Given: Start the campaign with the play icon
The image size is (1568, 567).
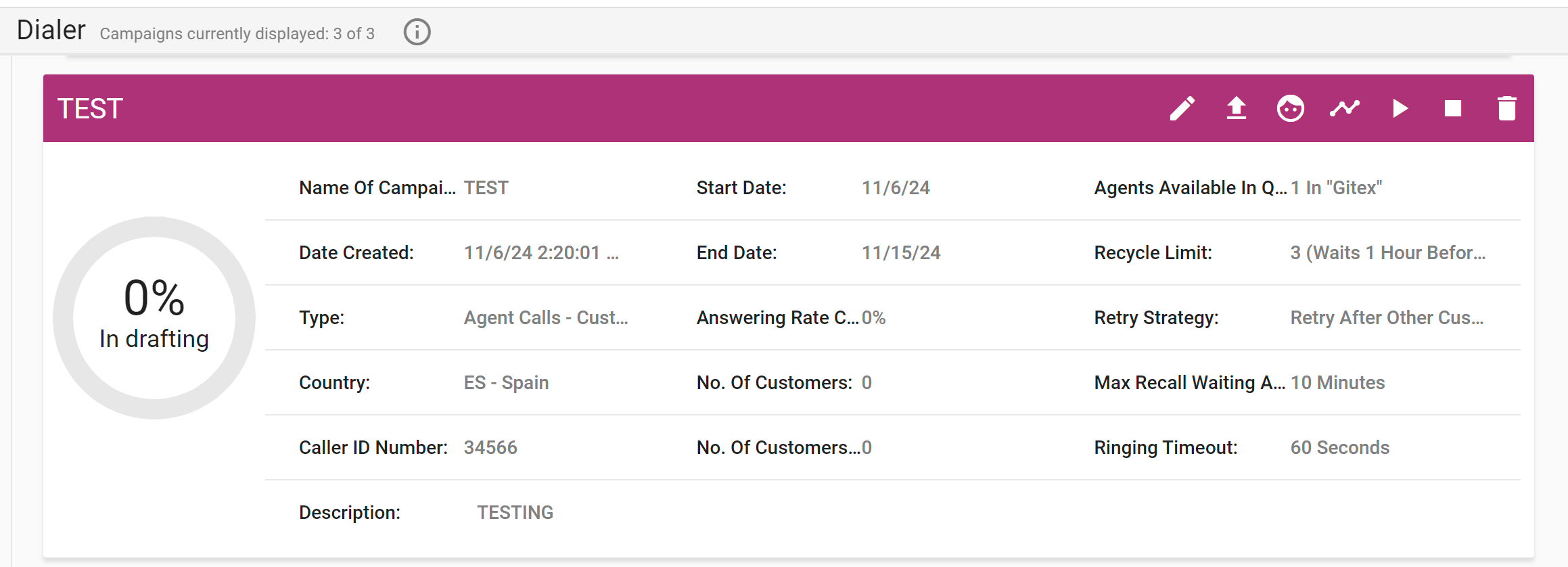Looking at the screenshot, I should point(1400,108).
